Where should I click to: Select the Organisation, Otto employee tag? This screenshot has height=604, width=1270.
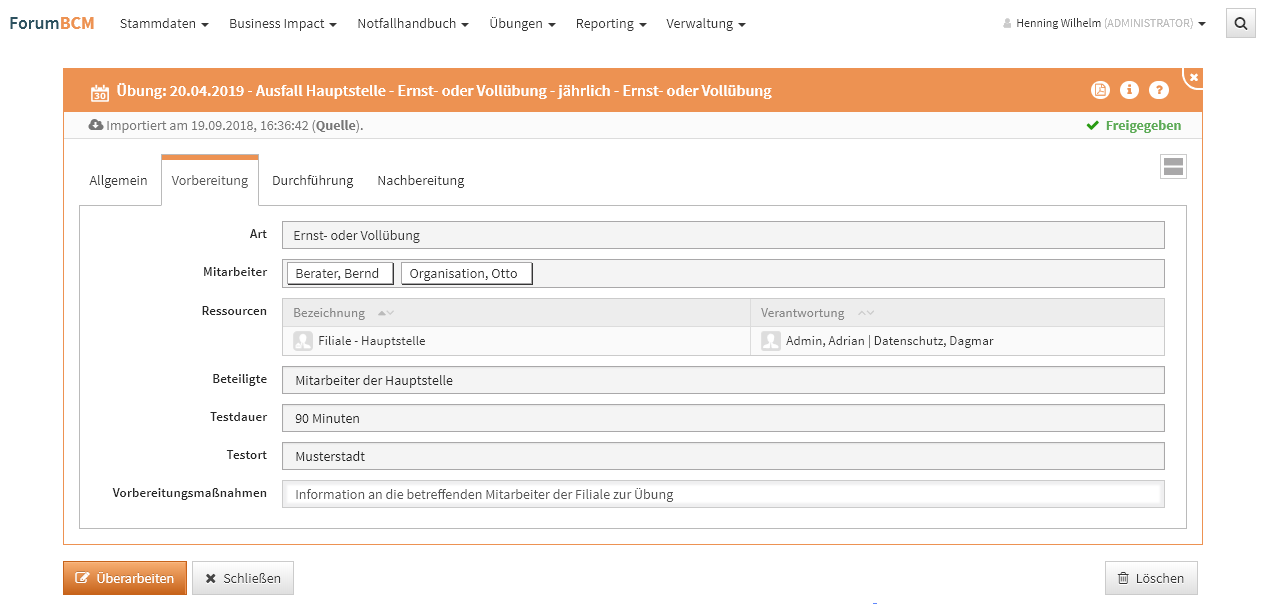(467, 273)
